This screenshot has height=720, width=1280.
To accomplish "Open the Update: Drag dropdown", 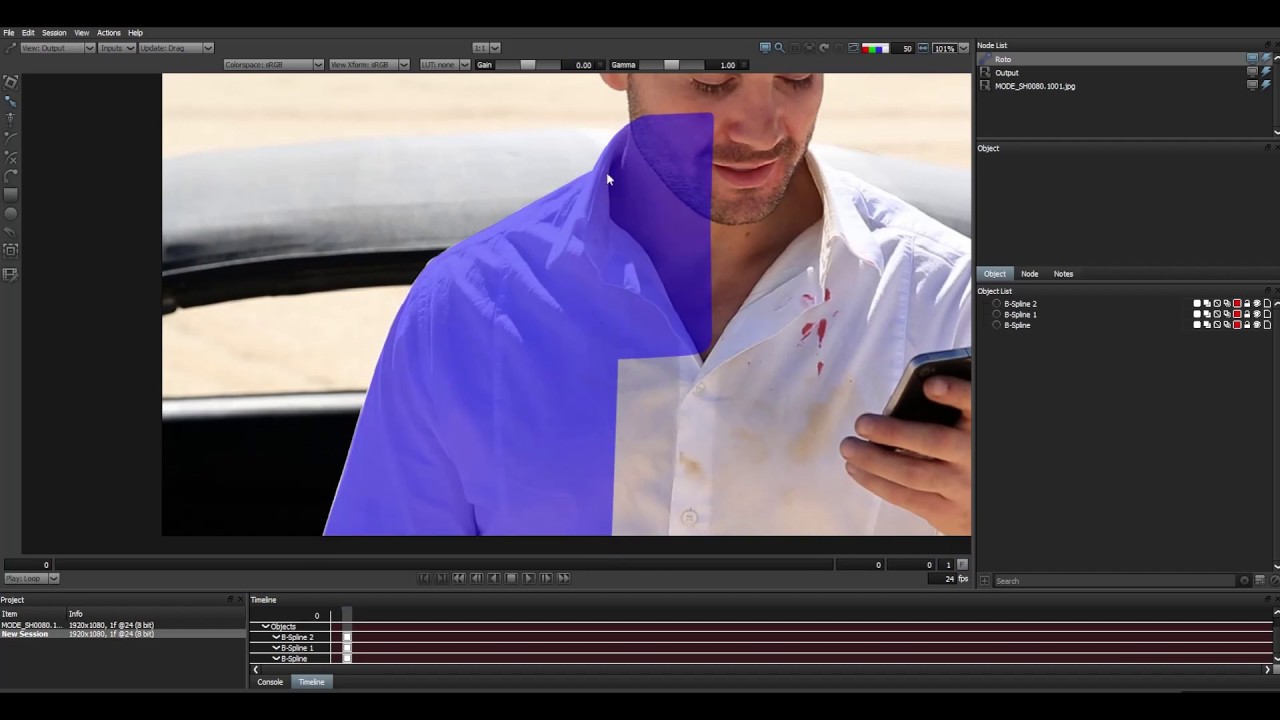I will 176,48.
